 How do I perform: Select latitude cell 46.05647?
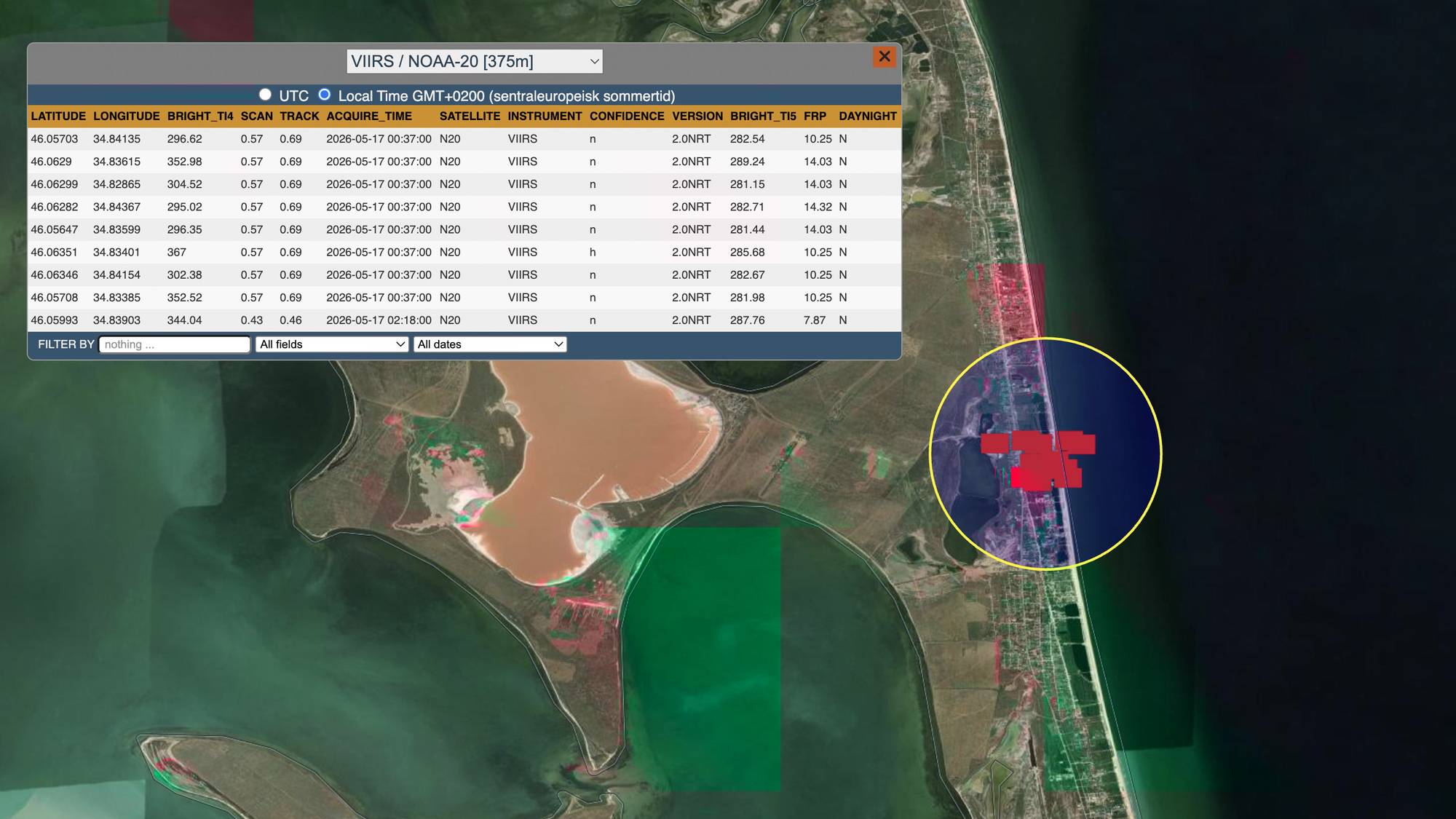(x=54, y=229)
